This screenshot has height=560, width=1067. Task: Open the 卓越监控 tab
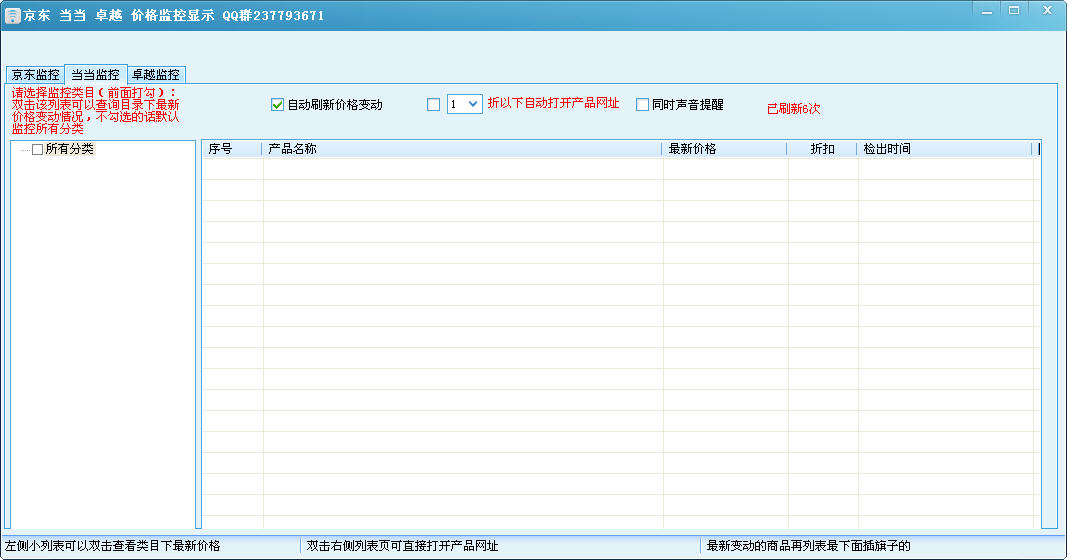[156, 75]
